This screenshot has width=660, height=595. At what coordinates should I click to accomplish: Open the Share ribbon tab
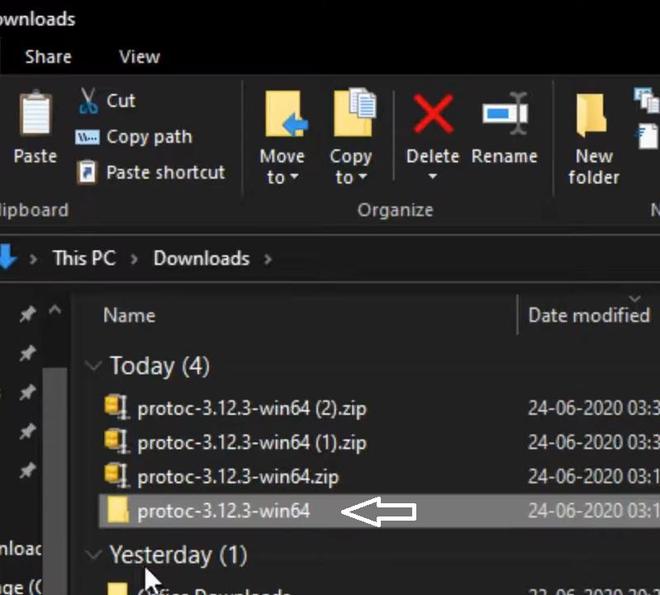(x=48, y=57)
